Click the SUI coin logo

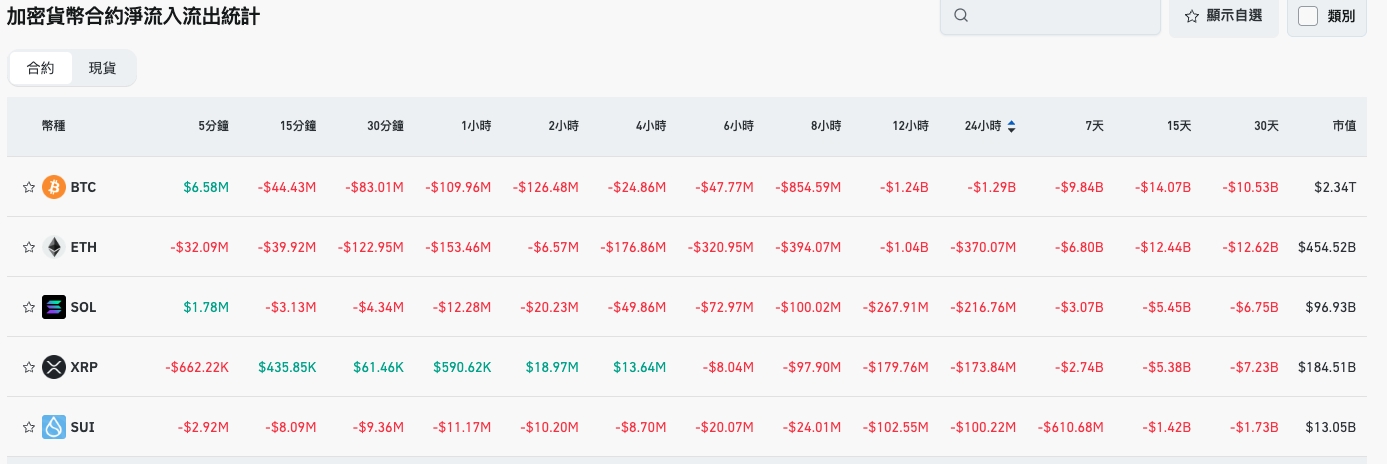point(54,427)
